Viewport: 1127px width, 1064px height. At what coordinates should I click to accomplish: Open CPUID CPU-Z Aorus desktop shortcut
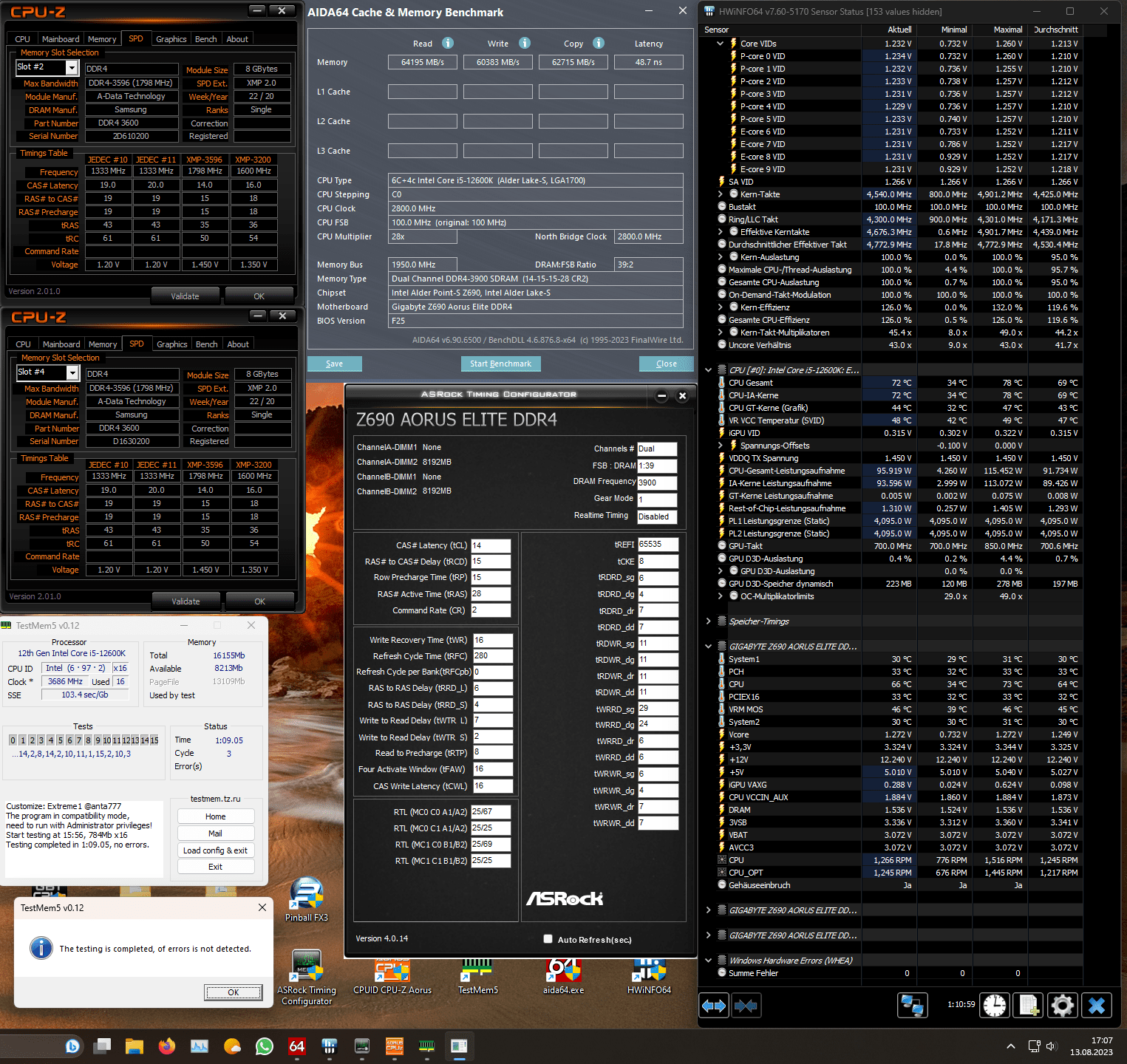(x=392, y=977)
